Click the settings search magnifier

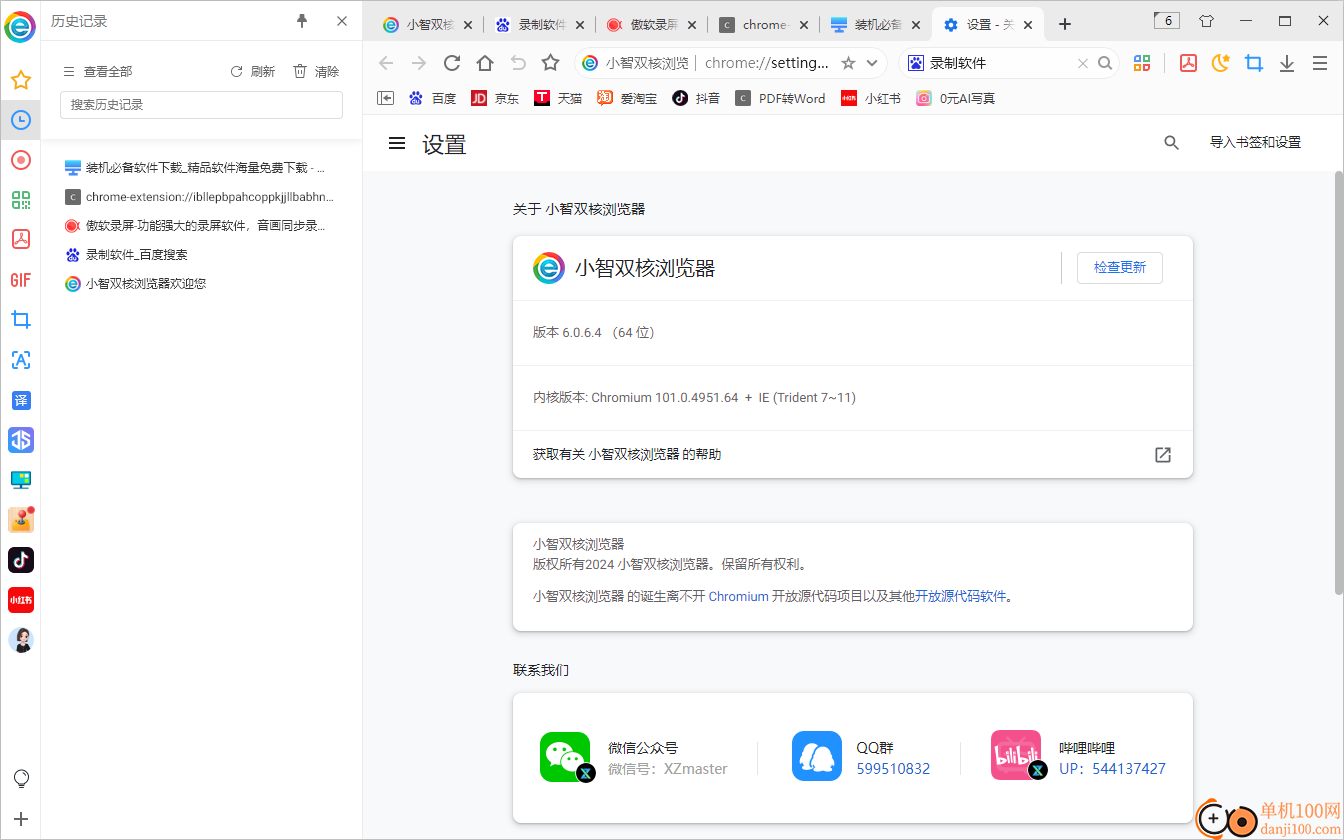pos(1172,143)
